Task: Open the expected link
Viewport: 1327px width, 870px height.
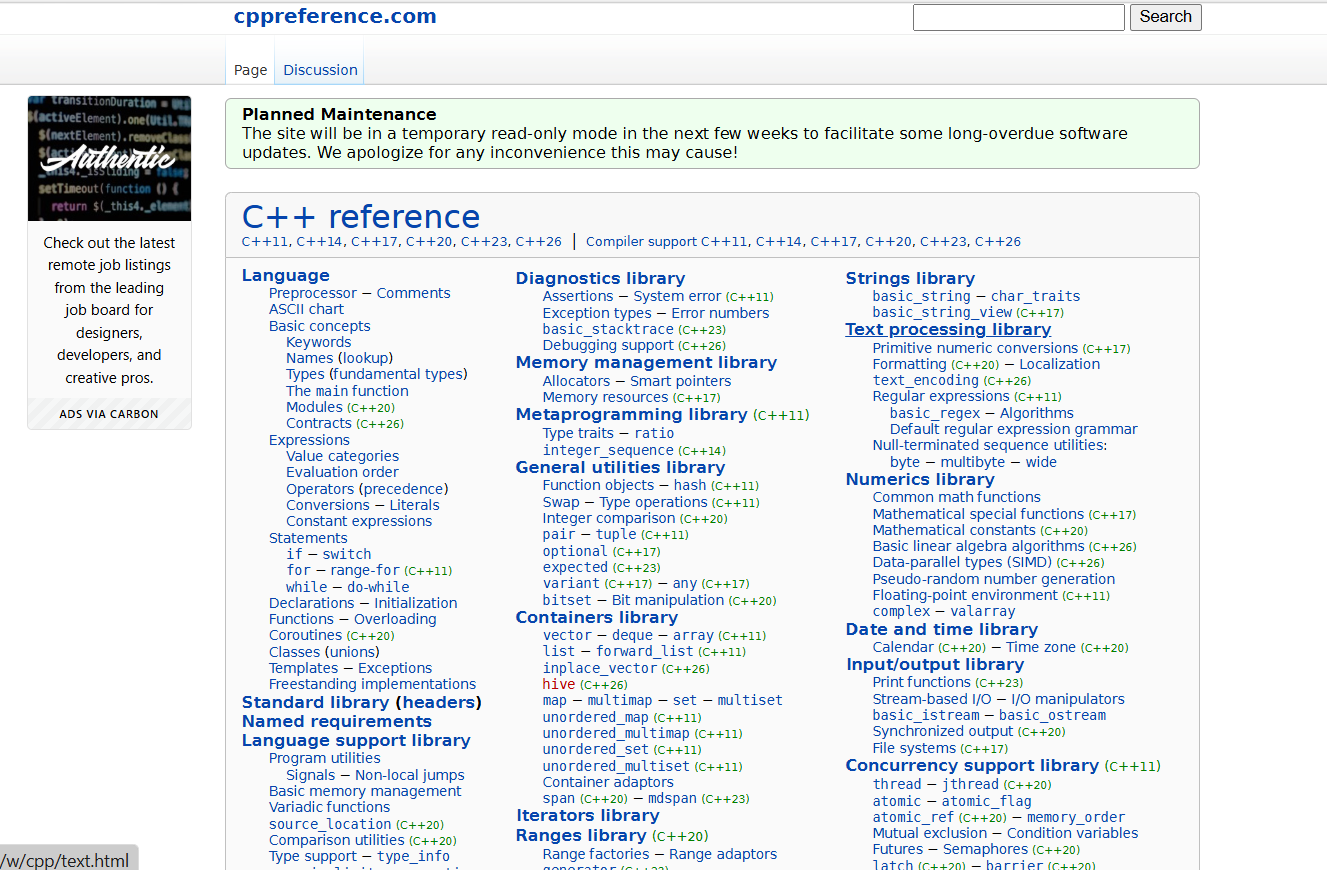Action: (575, 567)
